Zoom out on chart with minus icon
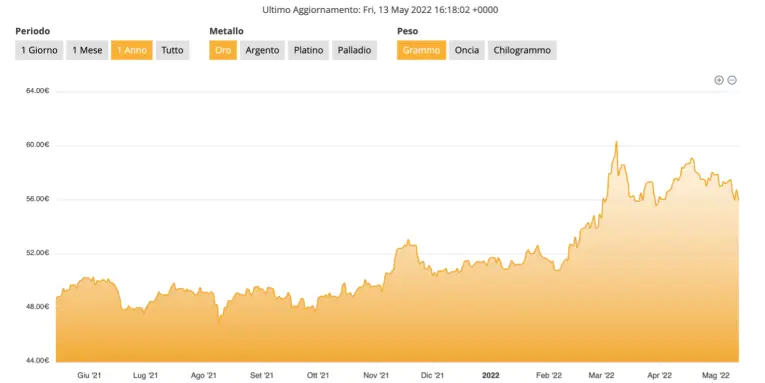The image size is (765, 383). click(732, 80)
